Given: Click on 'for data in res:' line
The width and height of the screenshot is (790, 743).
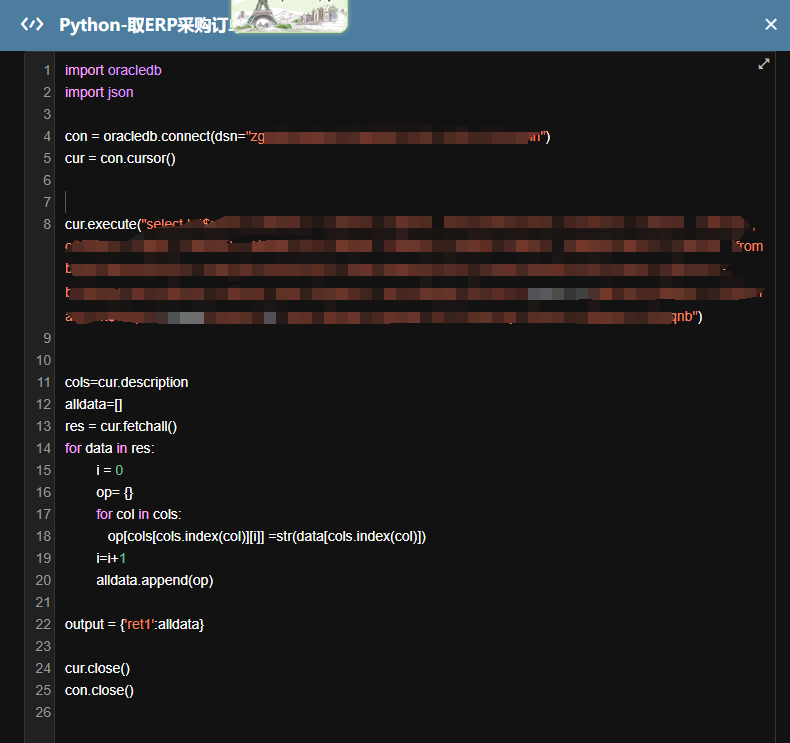Looking at the screenshot, I should [x=110, y=448].
